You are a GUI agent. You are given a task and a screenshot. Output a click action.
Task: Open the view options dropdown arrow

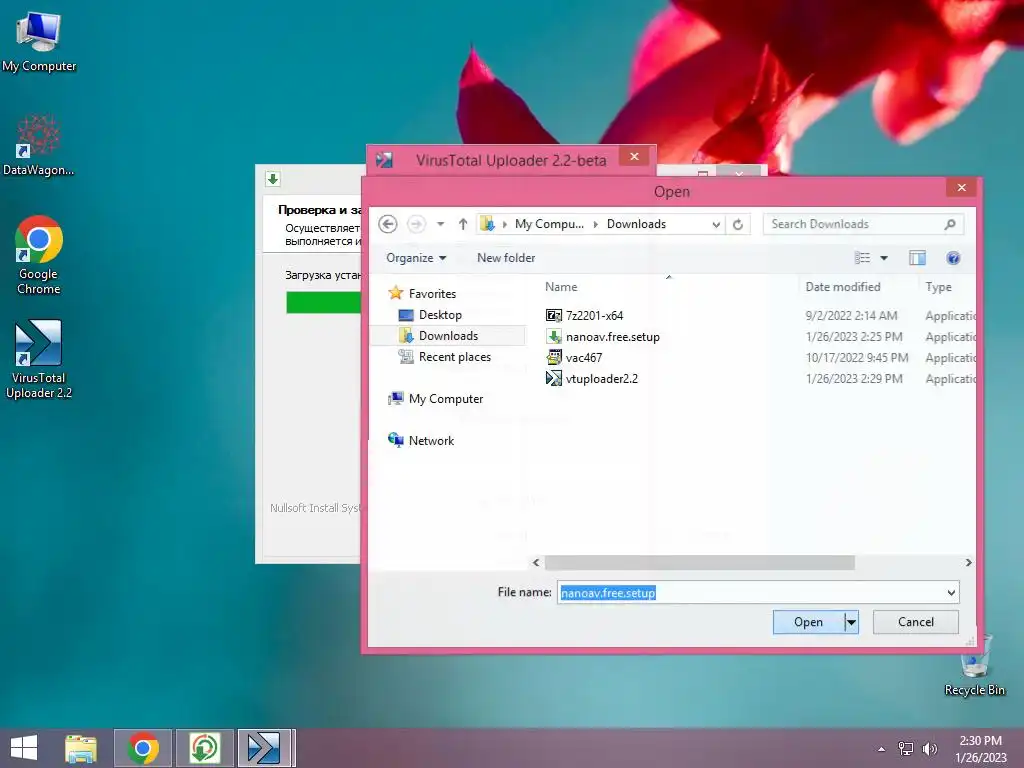pyautogui.click(x=884, y=258)
